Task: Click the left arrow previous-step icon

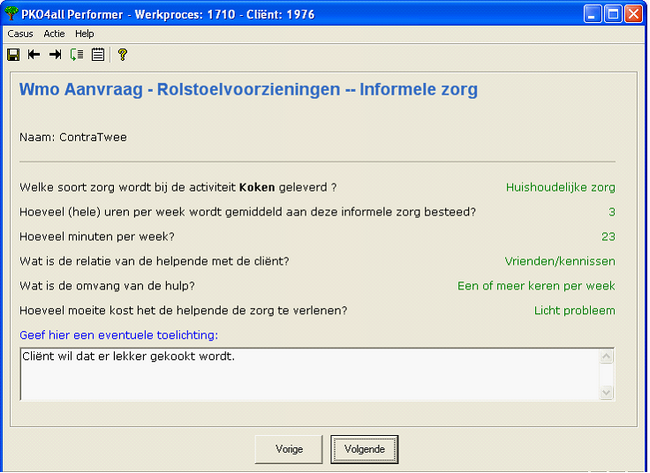Action: point(34,54)
